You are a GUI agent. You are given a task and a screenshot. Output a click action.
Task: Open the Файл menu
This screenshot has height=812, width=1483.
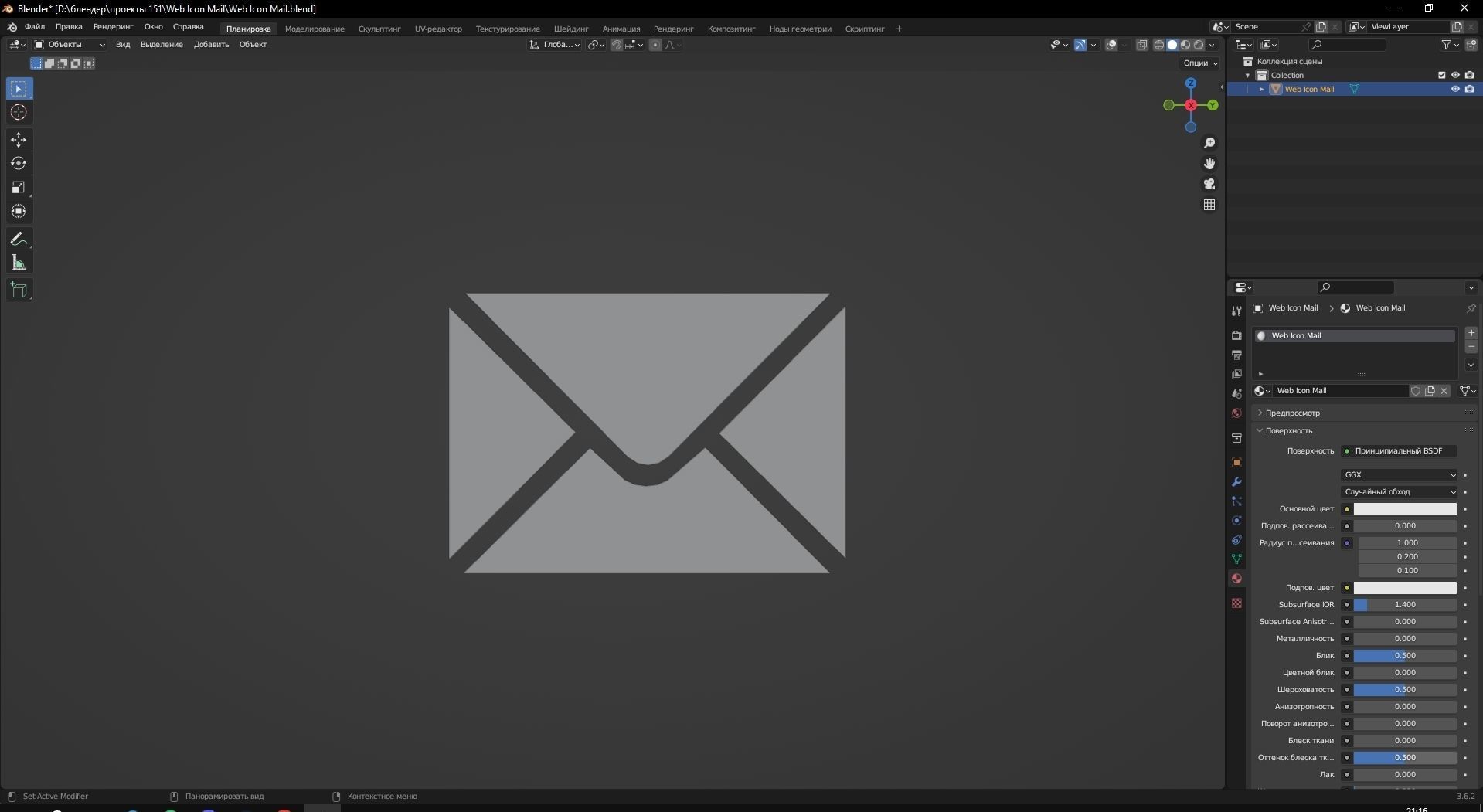(x=35, y=27)
